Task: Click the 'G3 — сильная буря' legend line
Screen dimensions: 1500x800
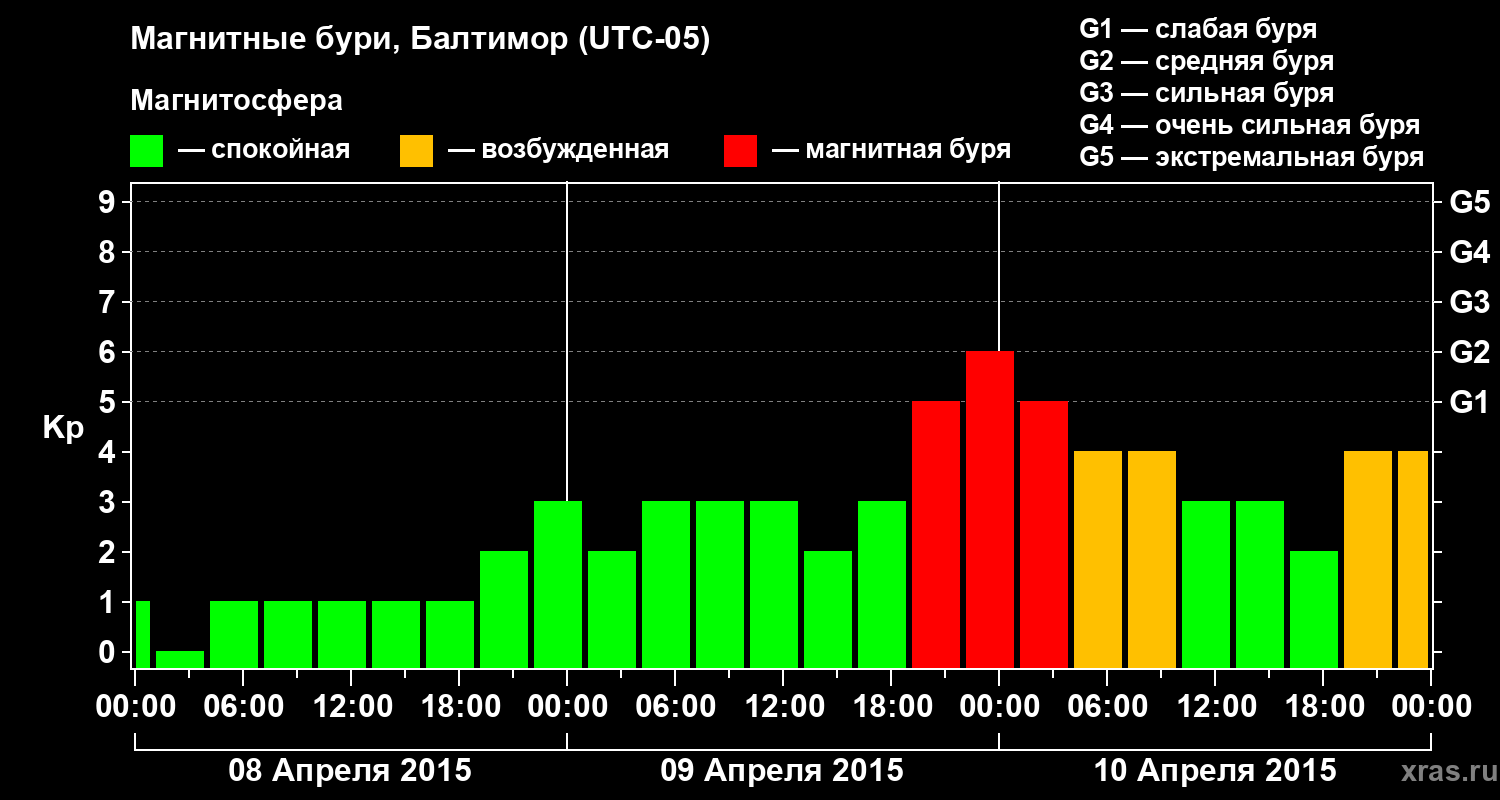Action: click(x=1207, y=93)
